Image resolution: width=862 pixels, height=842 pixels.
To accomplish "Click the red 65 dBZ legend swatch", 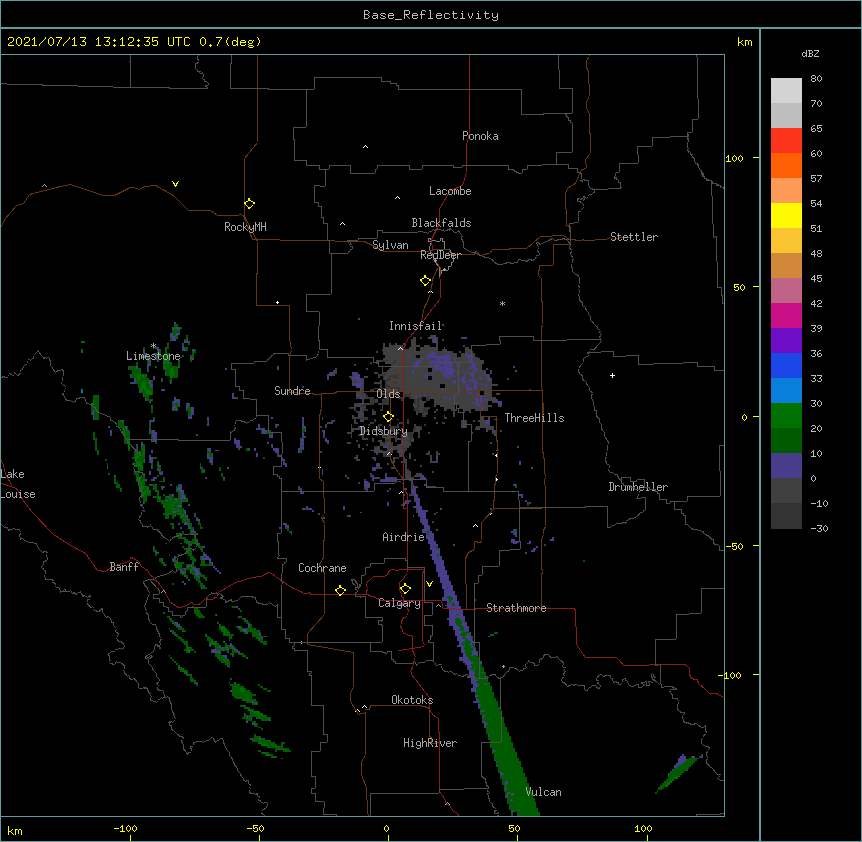I will [786, 140].
